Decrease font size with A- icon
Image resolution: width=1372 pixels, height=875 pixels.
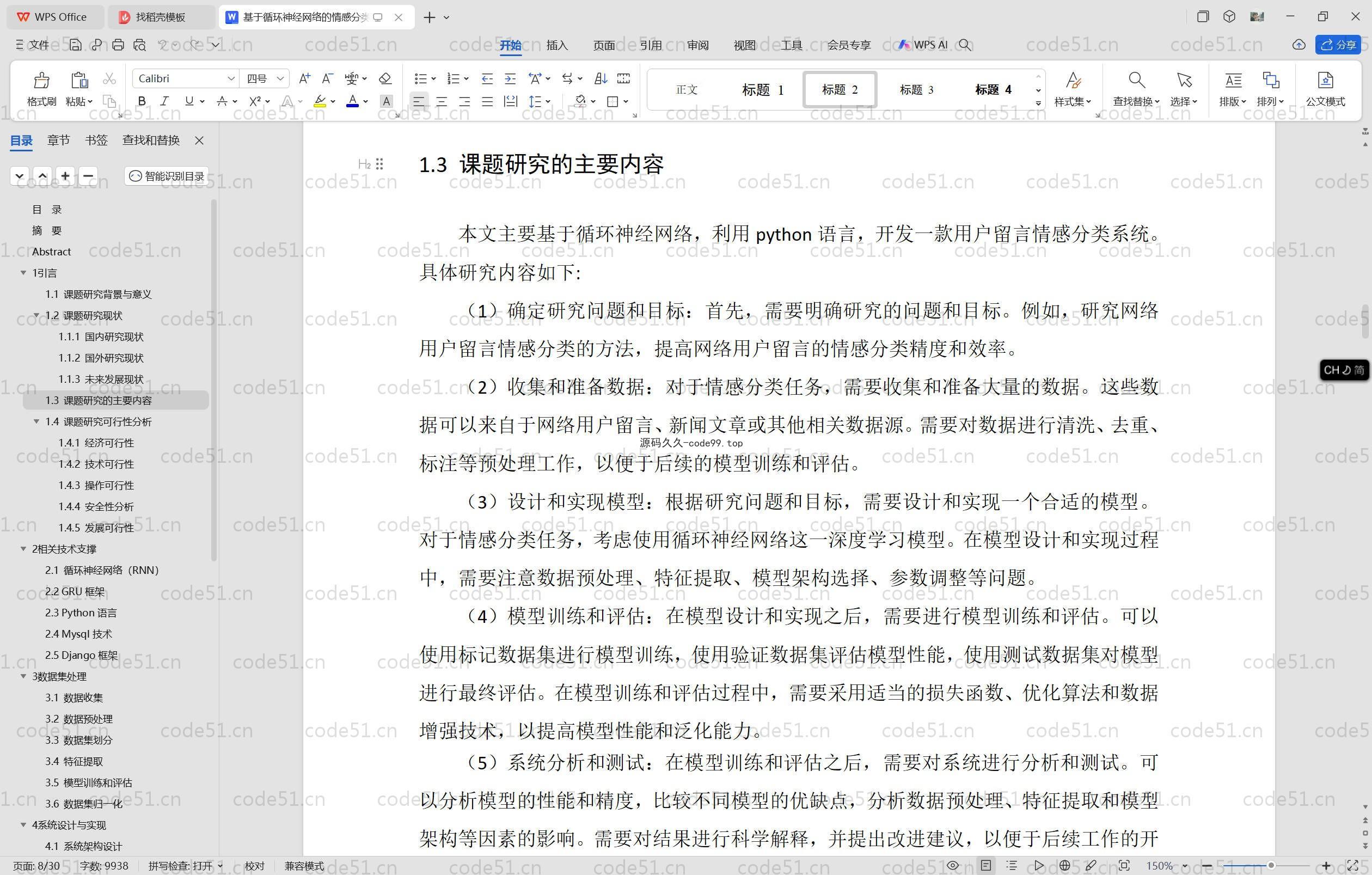point(327,78)
